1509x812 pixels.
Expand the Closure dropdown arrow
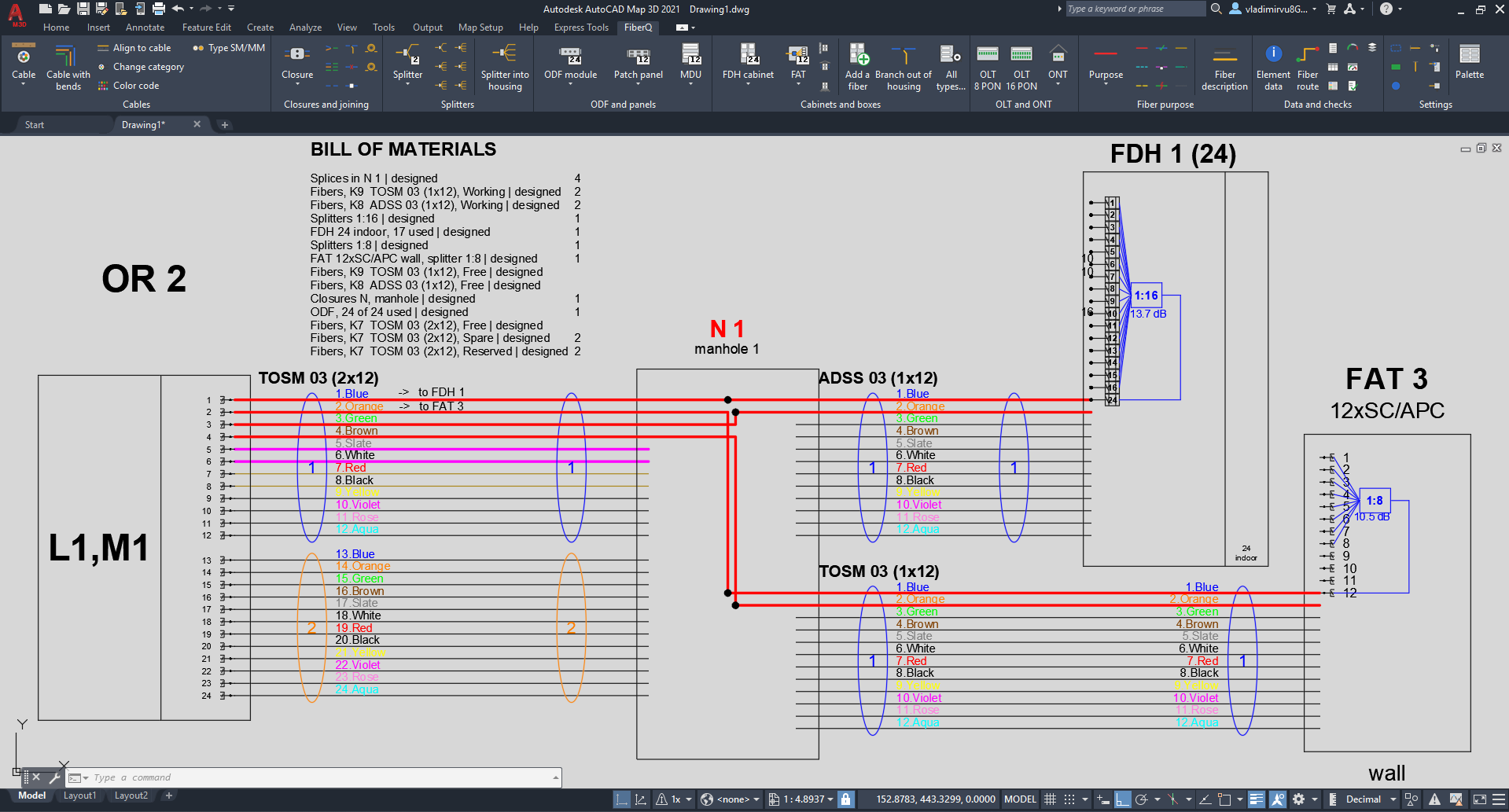tap(297, 85)
